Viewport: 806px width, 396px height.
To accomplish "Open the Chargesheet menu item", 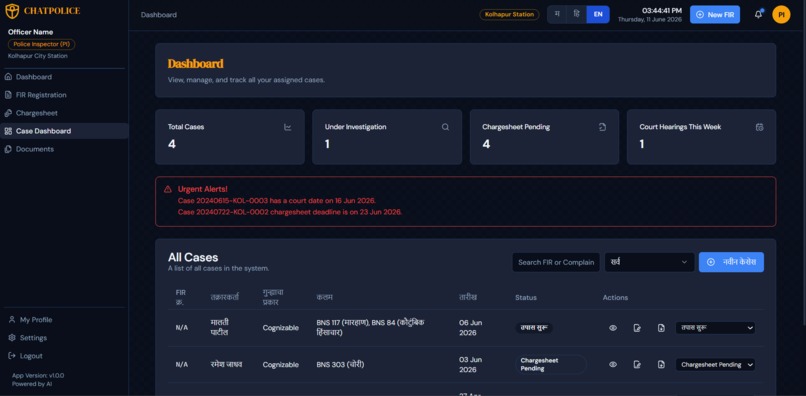I will (x=64, y=113).
